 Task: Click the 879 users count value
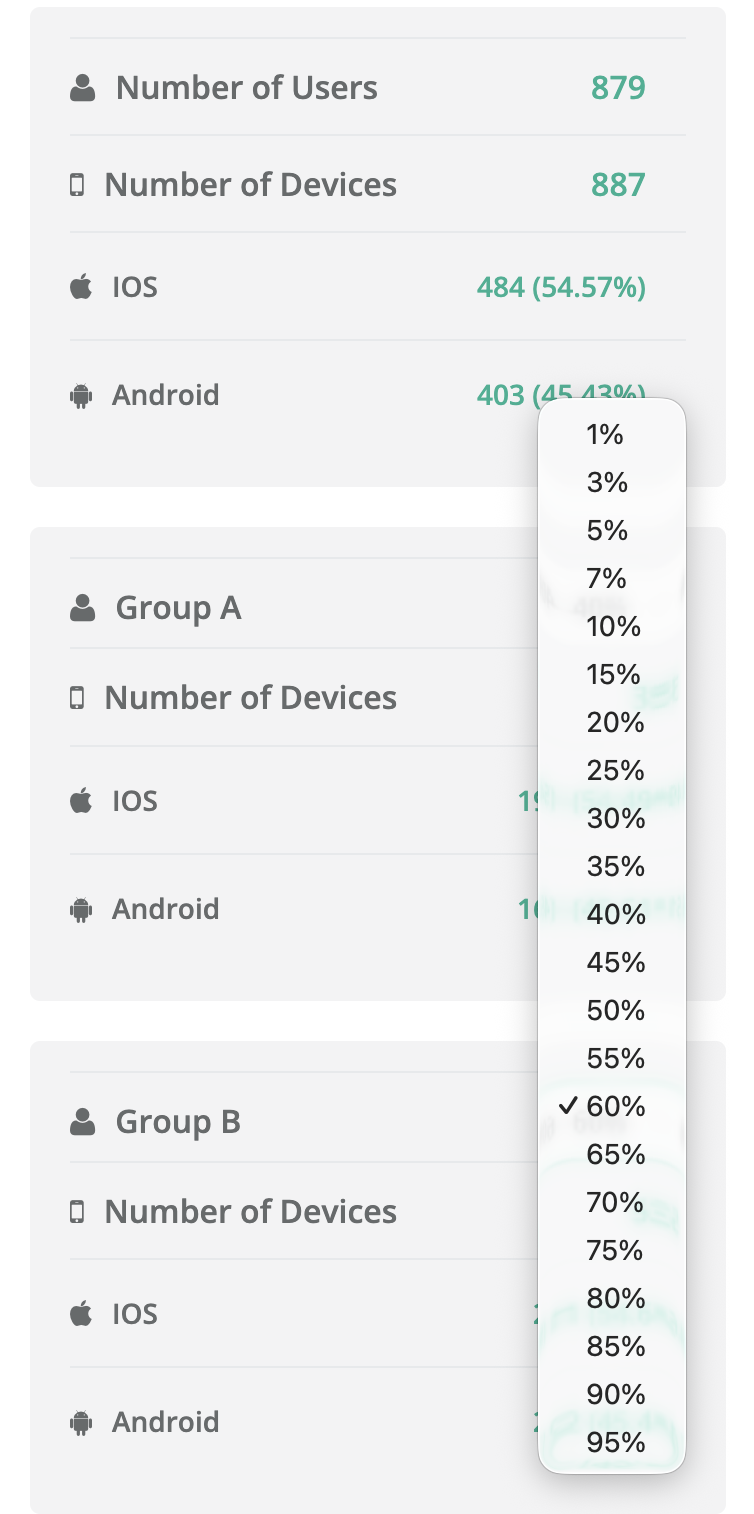618,88
